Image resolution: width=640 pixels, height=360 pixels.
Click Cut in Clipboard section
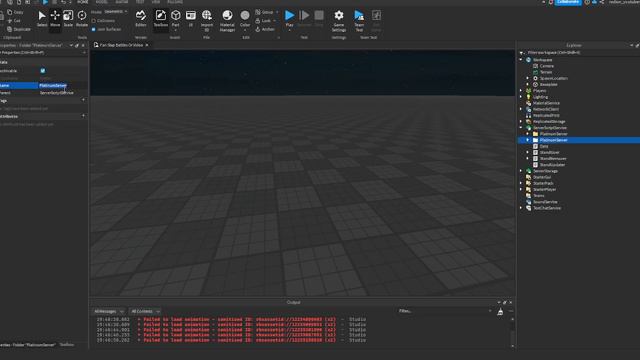tap(14, 21)
